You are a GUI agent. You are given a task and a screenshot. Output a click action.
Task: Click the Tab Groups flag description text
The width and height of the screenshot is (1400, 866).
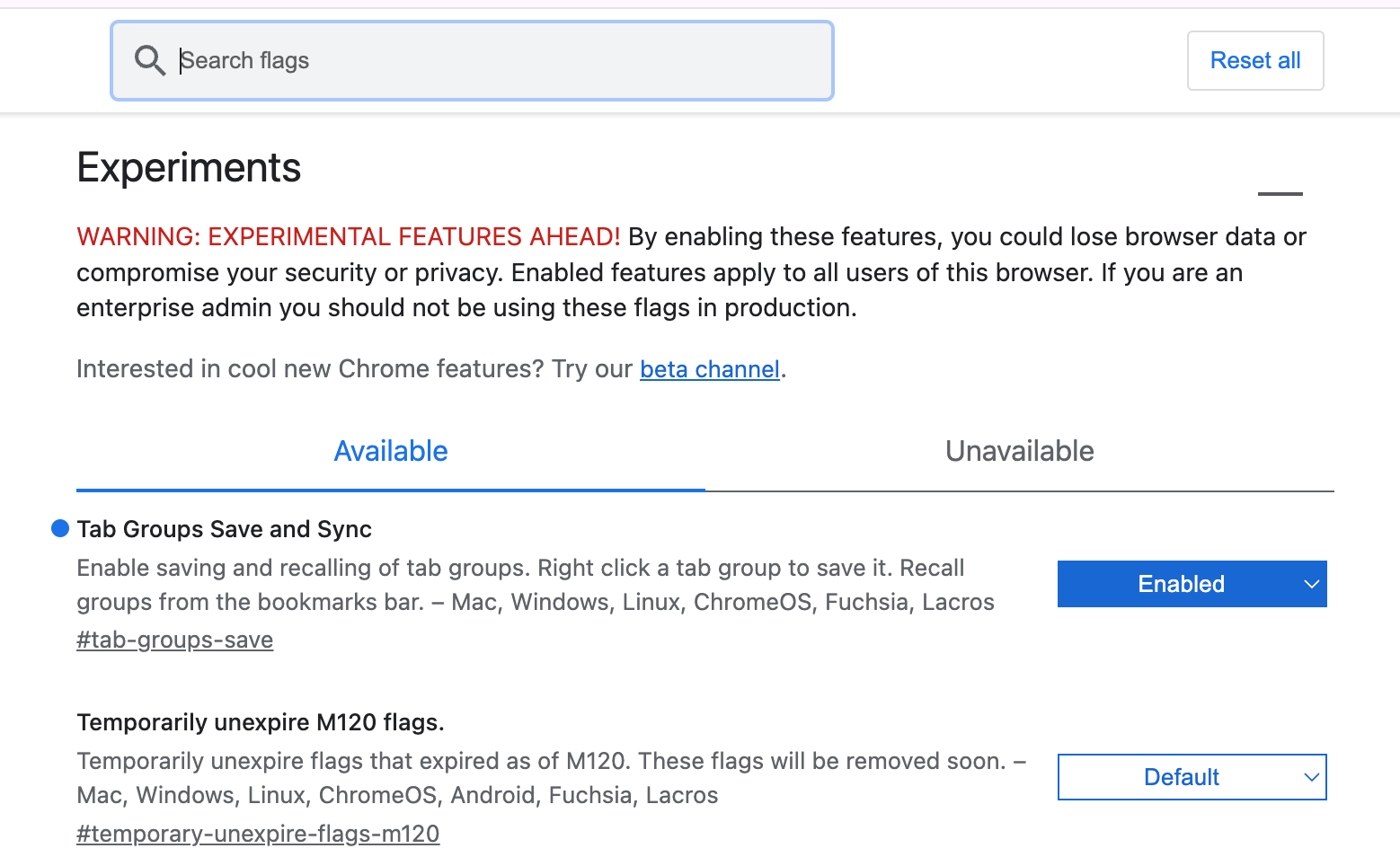point(536,585)
